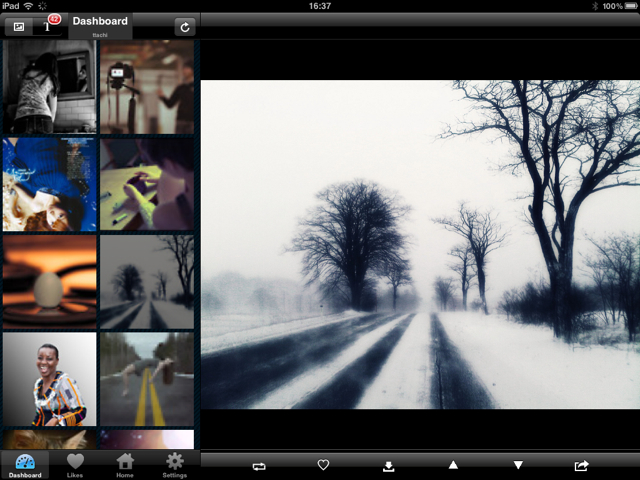The height and width of the screenshot is (480, 640).
Task: Open thumbnail of camera on tripod
Action: click(147, 87)
